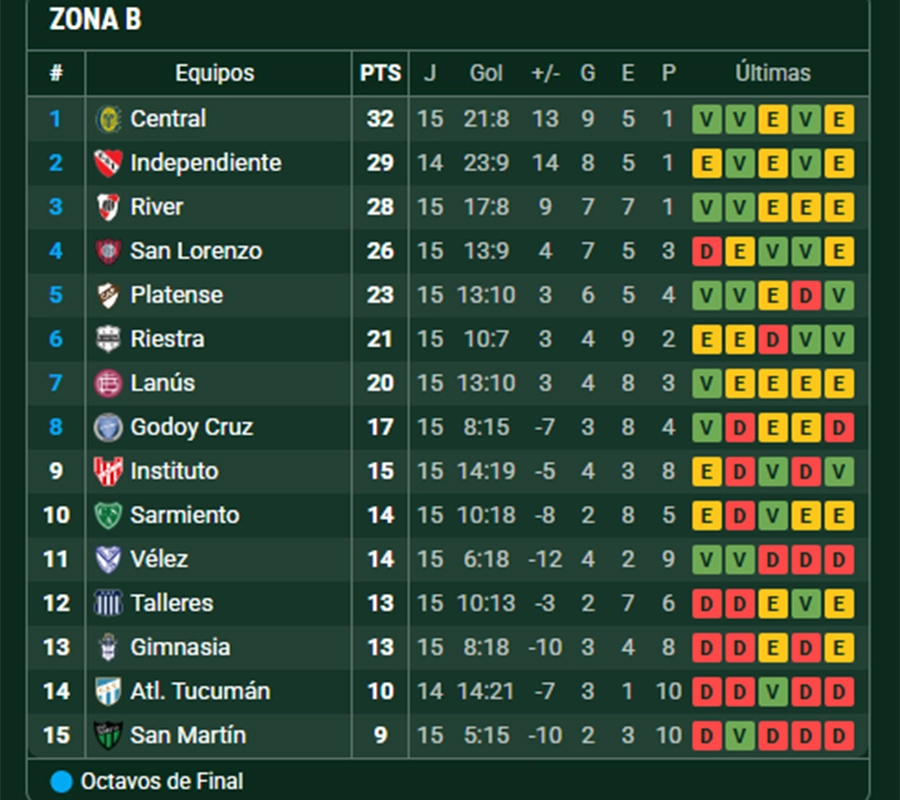Click the Gol column header

click(486, 73)
